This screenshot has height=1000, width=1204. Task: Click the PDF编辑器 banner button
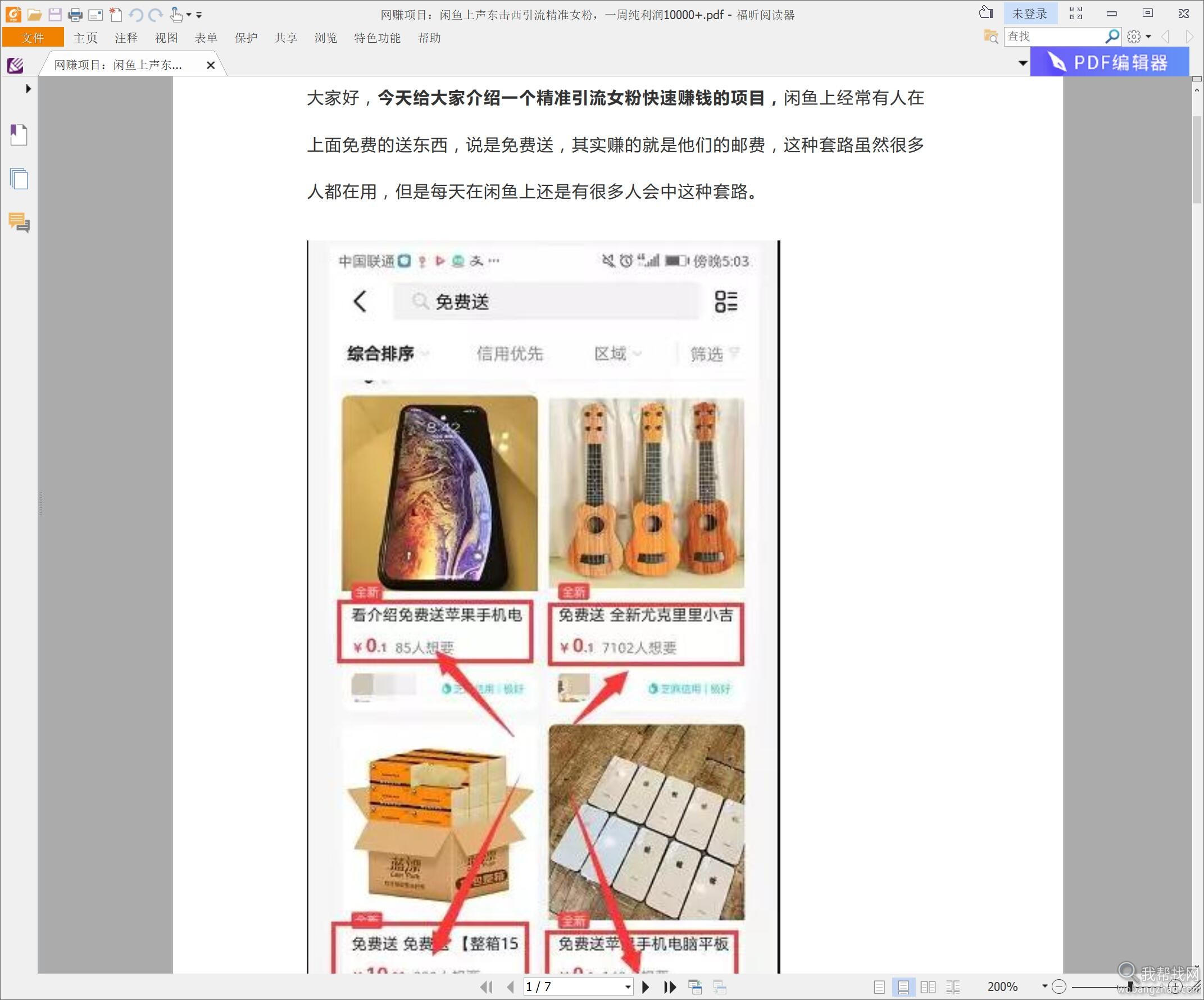click(1110, 62)
